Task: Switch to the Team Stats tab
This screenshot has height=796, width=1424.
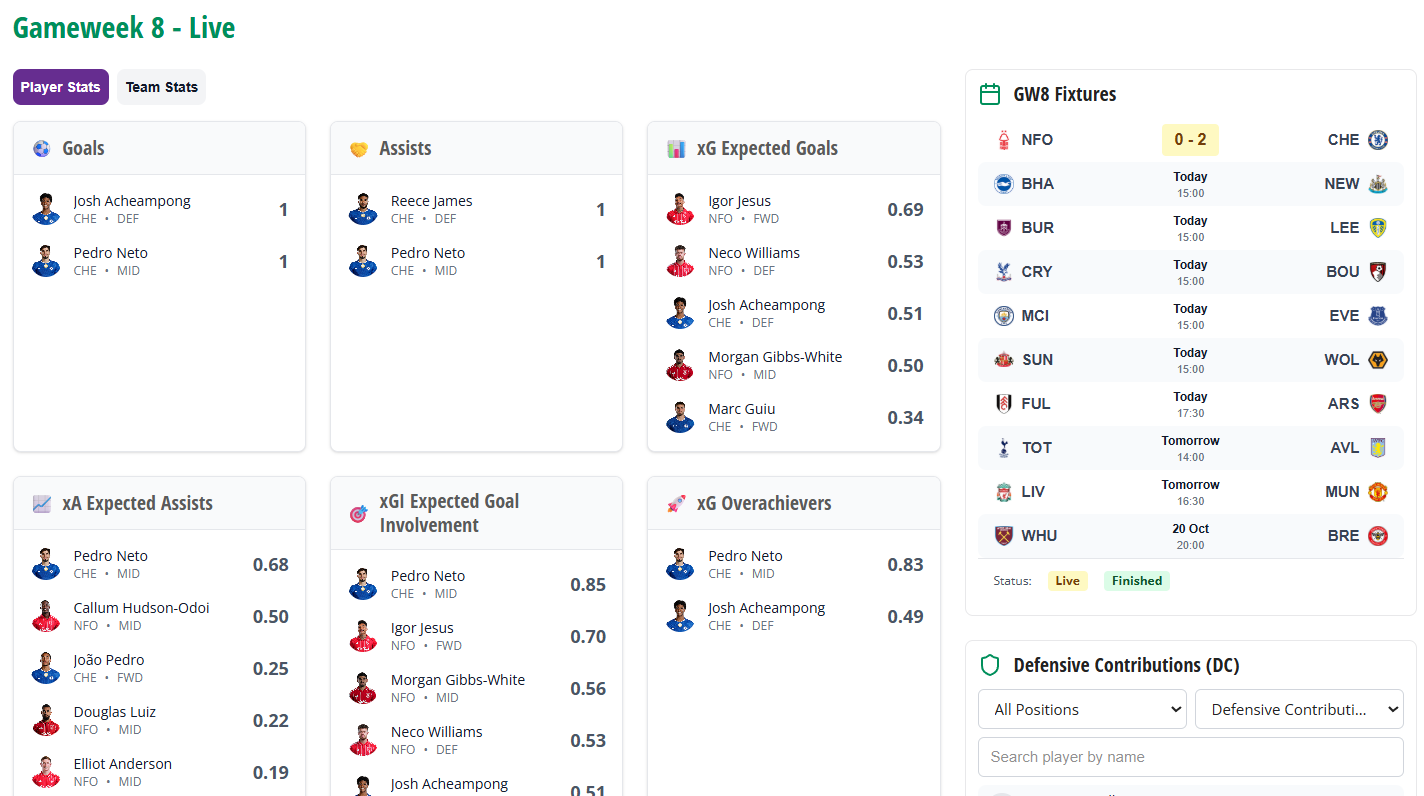Action: 162,87
